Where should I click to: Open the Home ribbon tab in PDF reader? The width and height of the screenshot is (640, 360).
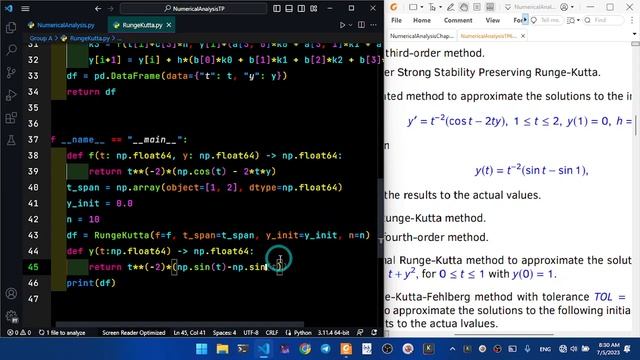422,20
